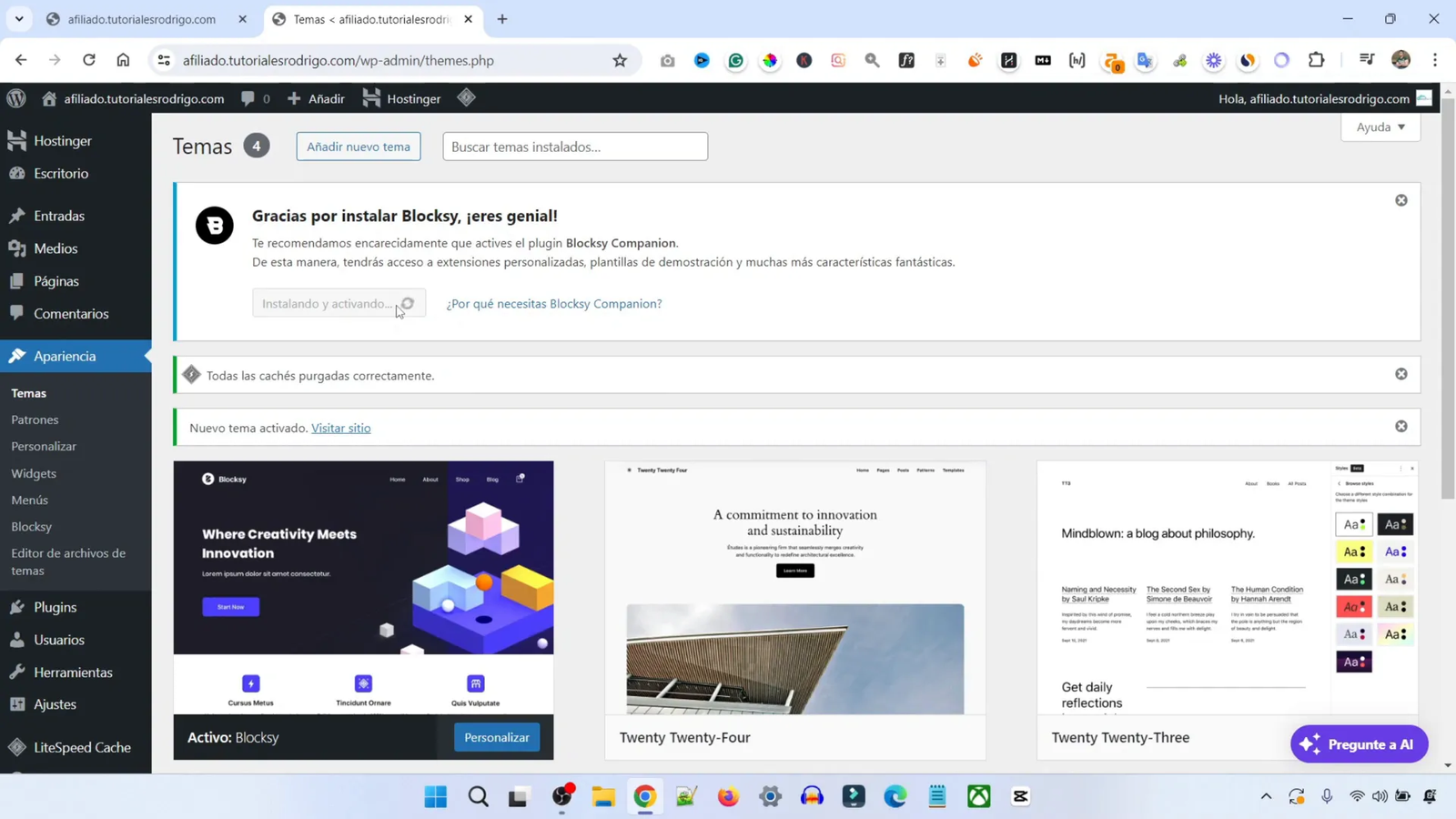Viewport: 1456px width, 819px height.
Task: Expand the hidden icons chevron on the taskbar
Action: (1265, 796)
